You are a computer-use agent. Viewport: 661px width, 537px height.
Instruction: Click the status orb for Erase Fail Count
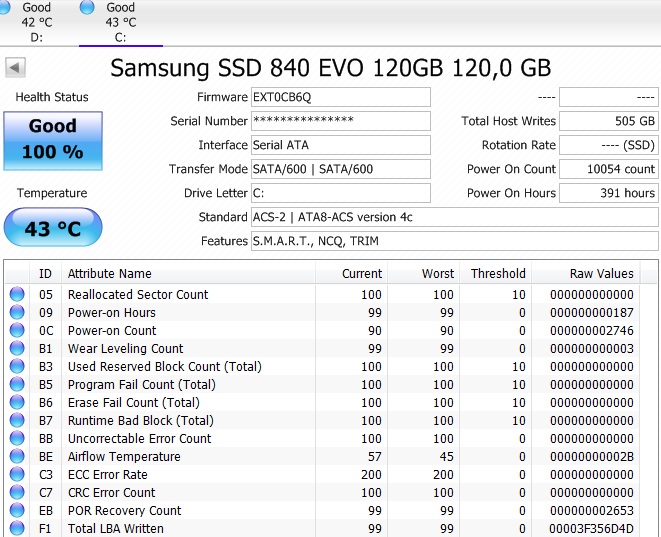click(x=17, y=402)
